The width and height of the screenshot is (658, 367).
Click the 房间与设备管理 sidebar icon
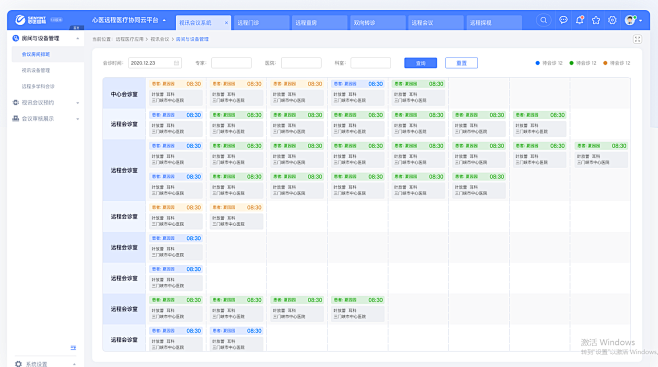pos(16,38)
